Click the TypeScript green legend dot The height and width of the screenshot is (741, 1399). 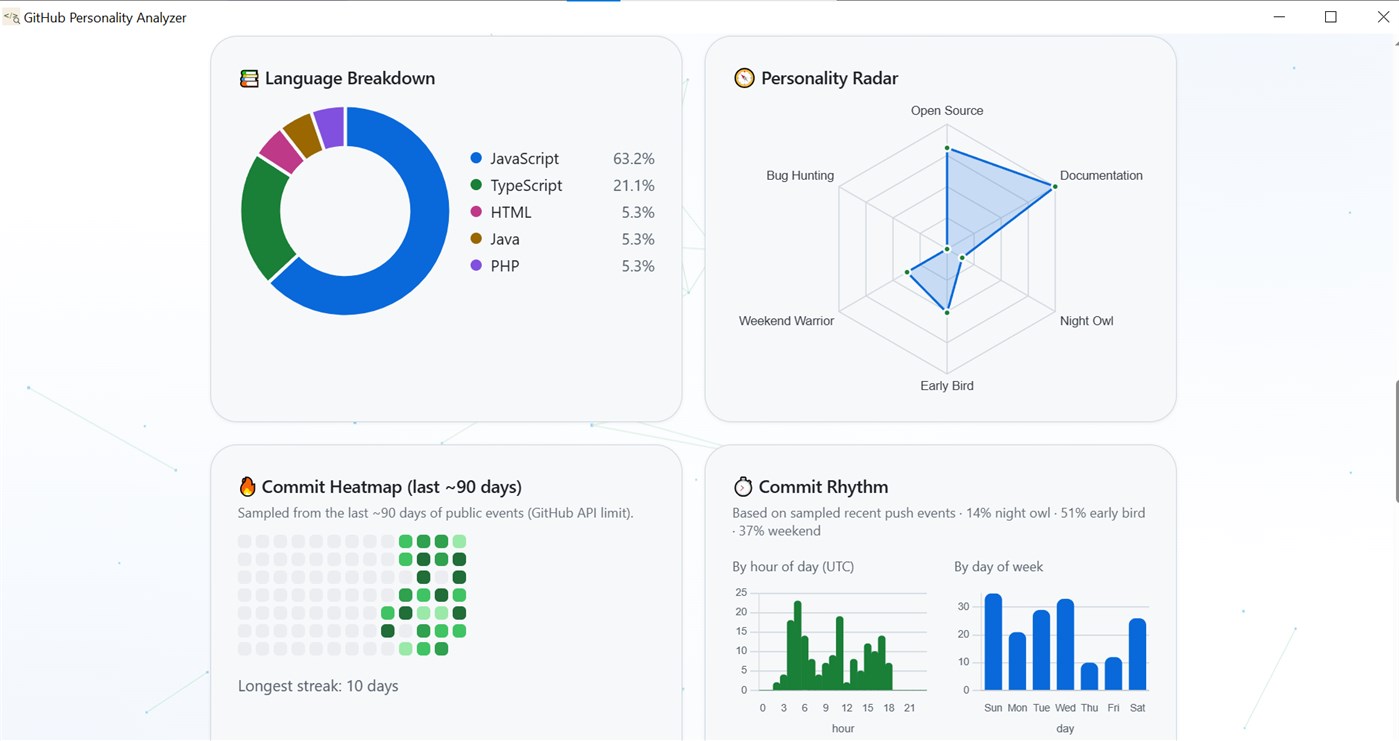click(476, 185)
